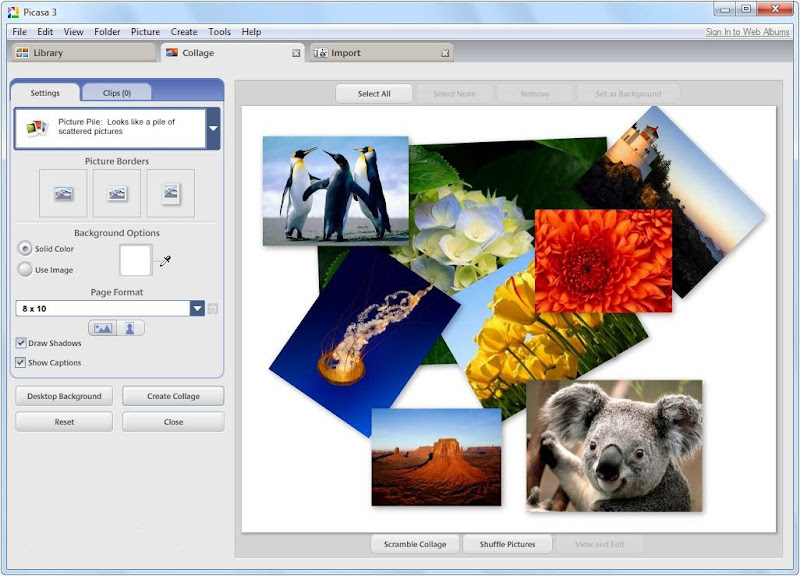The image size is (800, 576).
Task: Expand the Picture Pile collage type dropdown
Action: (x=213, y=129)
